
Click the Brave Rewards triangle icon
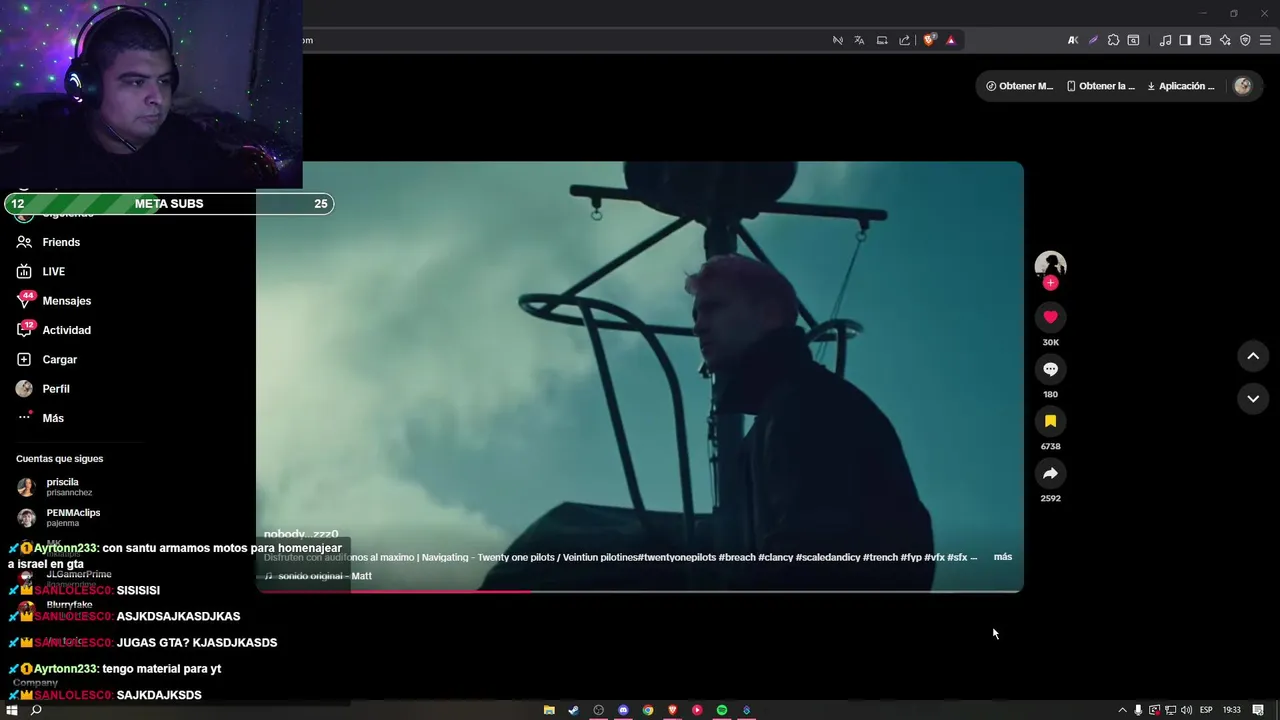pyautogui.click(x=951, y=40)
